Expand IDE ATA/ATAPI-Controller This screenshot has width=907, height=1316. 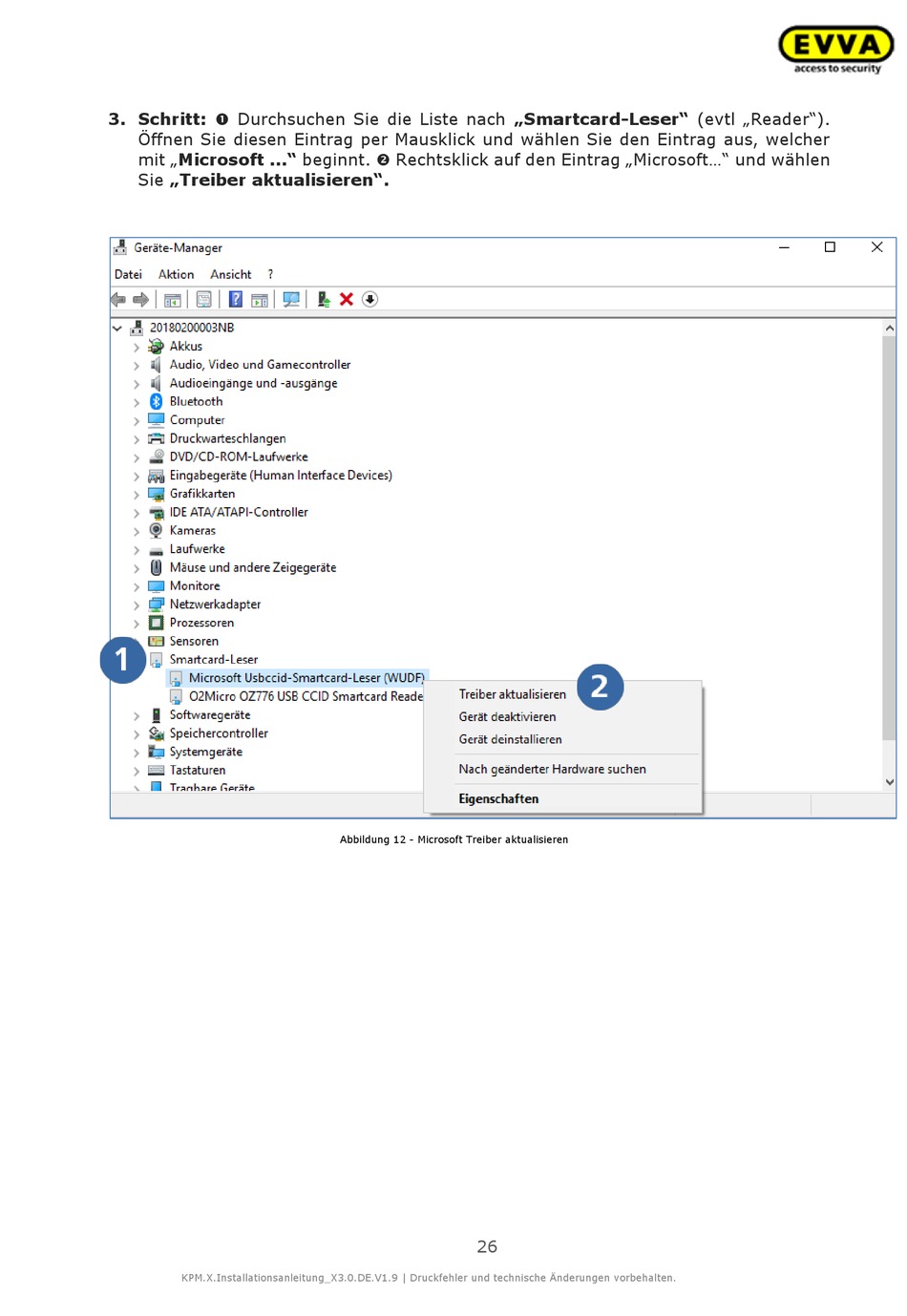pos(137,514)
